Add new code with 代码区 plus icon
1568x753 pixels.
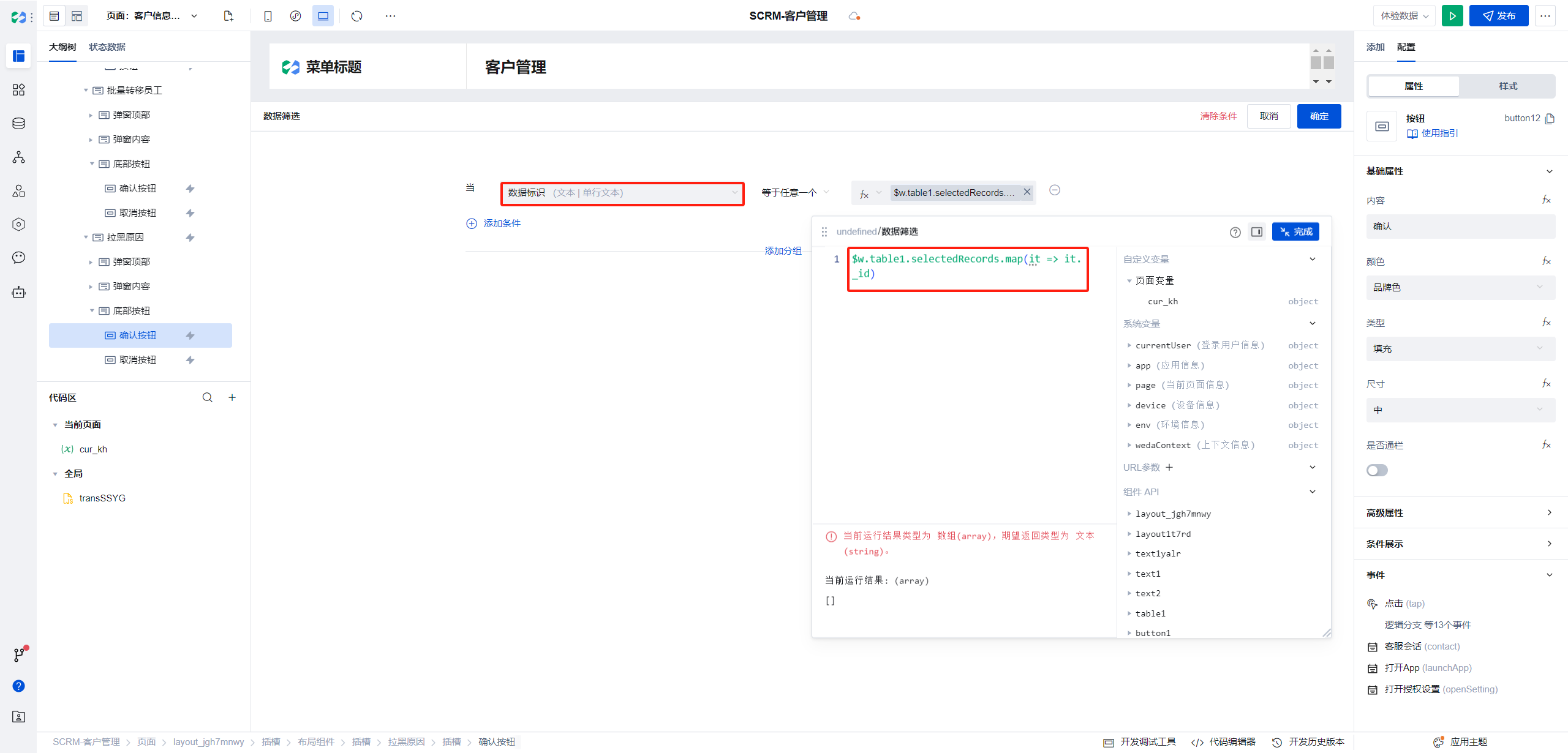pos(232,398)
